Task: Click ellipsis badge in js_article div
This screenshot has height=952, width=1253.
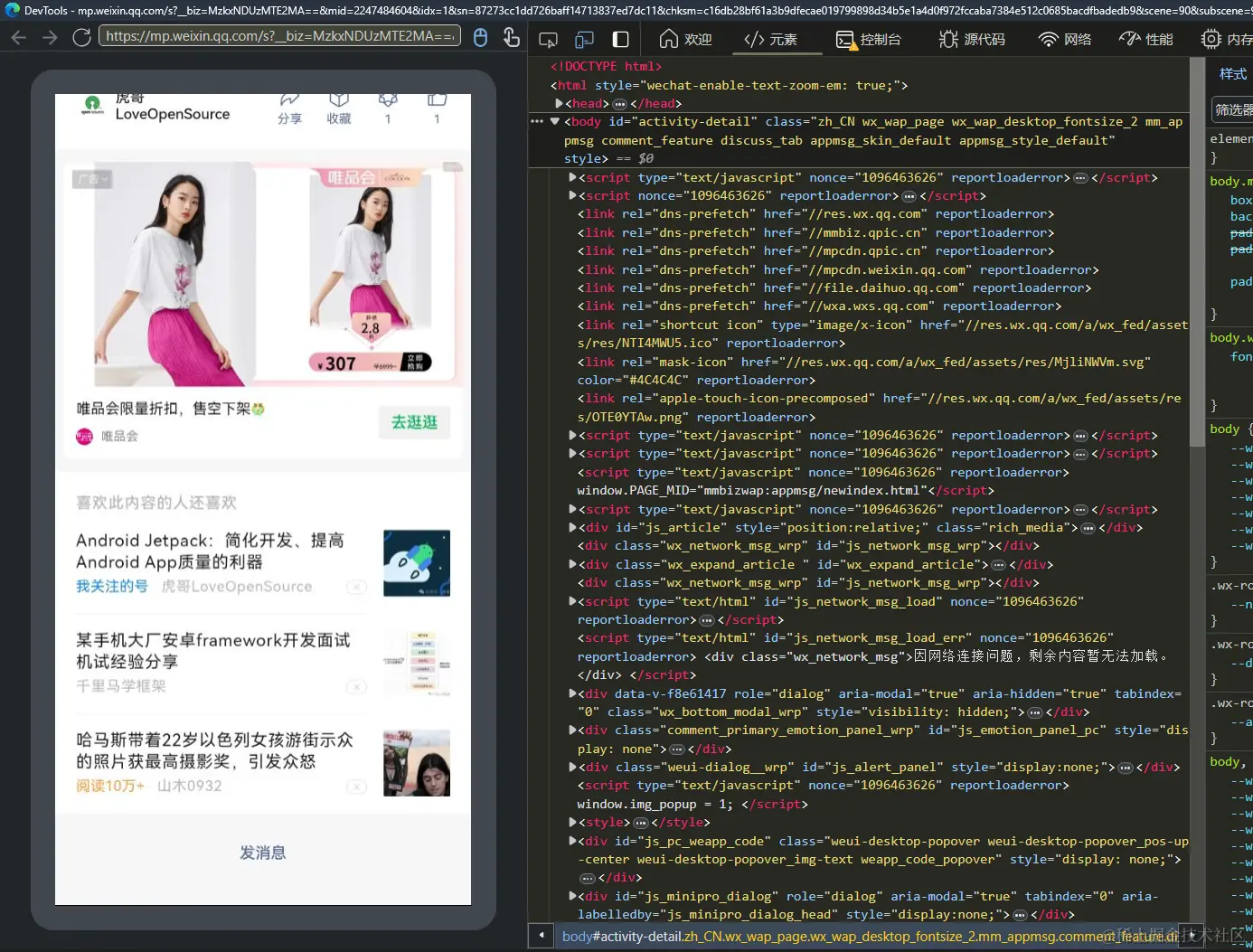Action: pyautogui.click(x=1088, y=528)
